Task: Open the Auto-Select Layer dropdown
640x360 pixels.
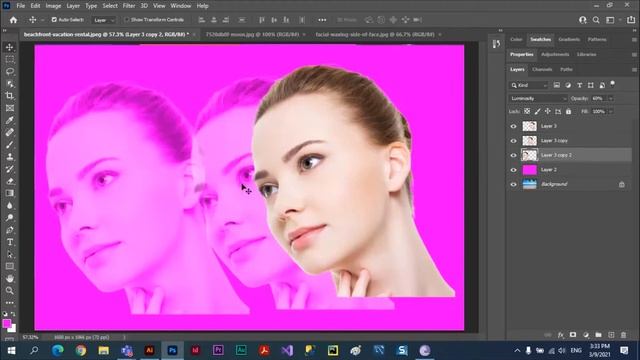Action: [x=104, y=20]
